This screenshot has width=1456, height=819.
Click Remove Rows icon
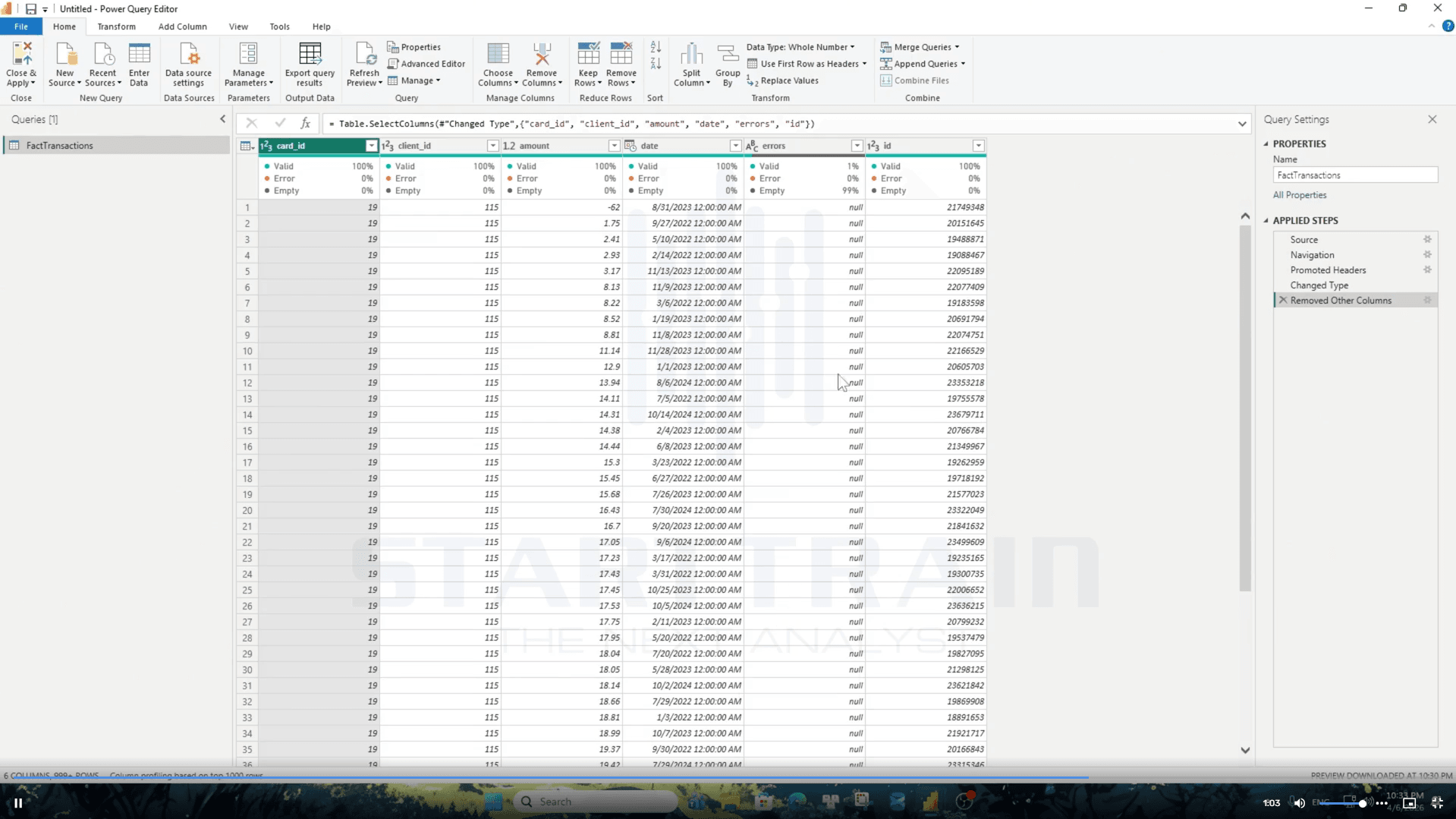click(x=621, y=54)
